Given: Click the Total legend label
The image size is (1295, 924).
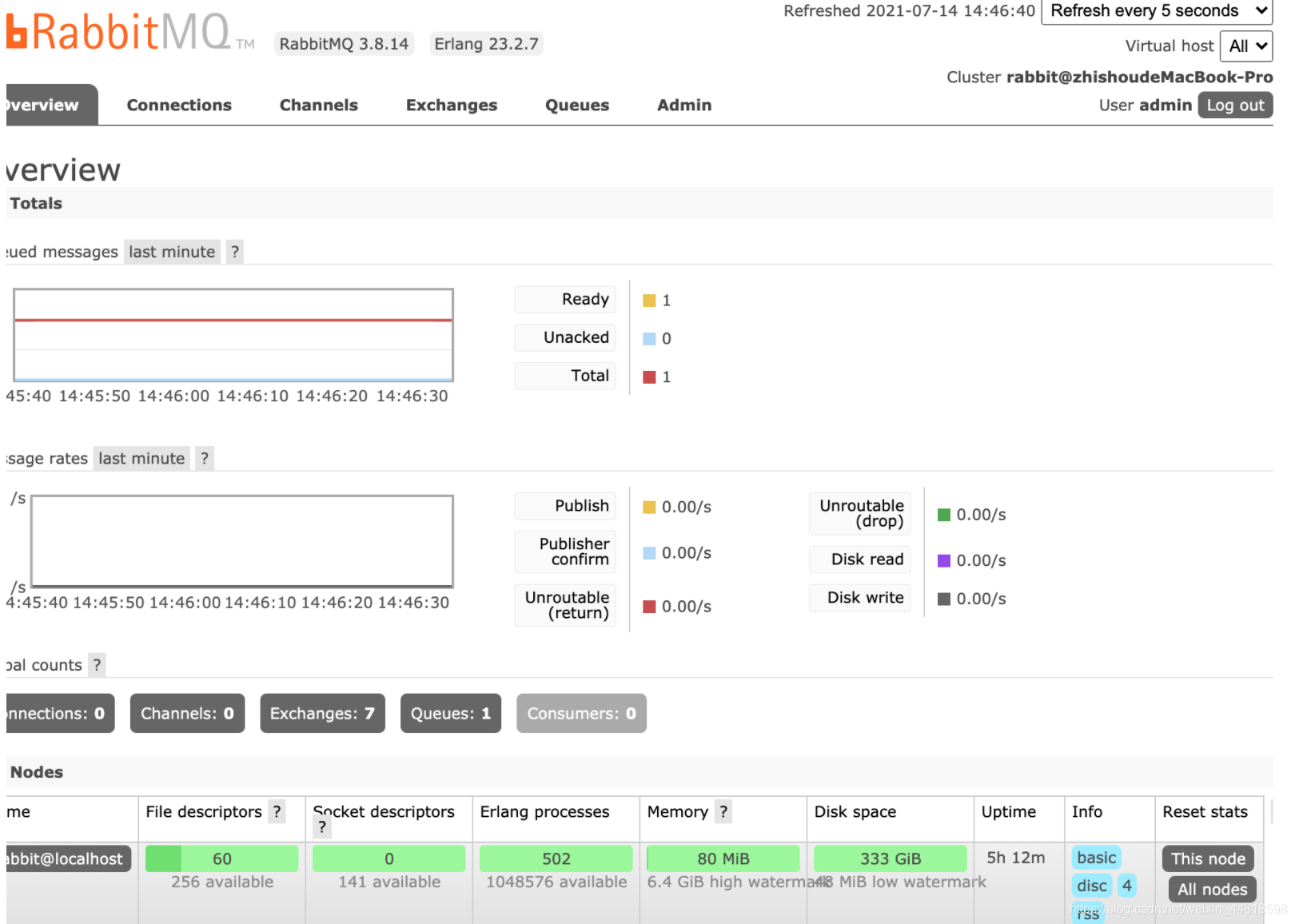Looking at the screenshot, I should (x=565, y=376).
